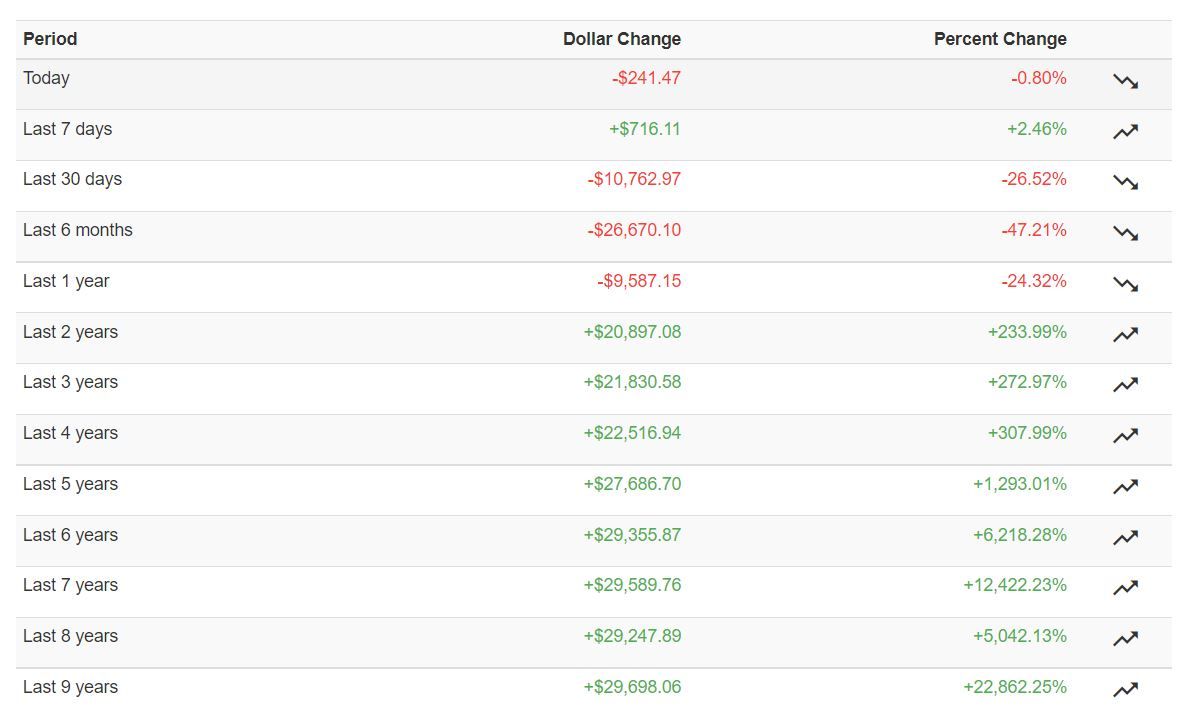Click the uptrend icon for Last 3 years
This screenshot has height=724, width=1178.
coord(1125,385)
